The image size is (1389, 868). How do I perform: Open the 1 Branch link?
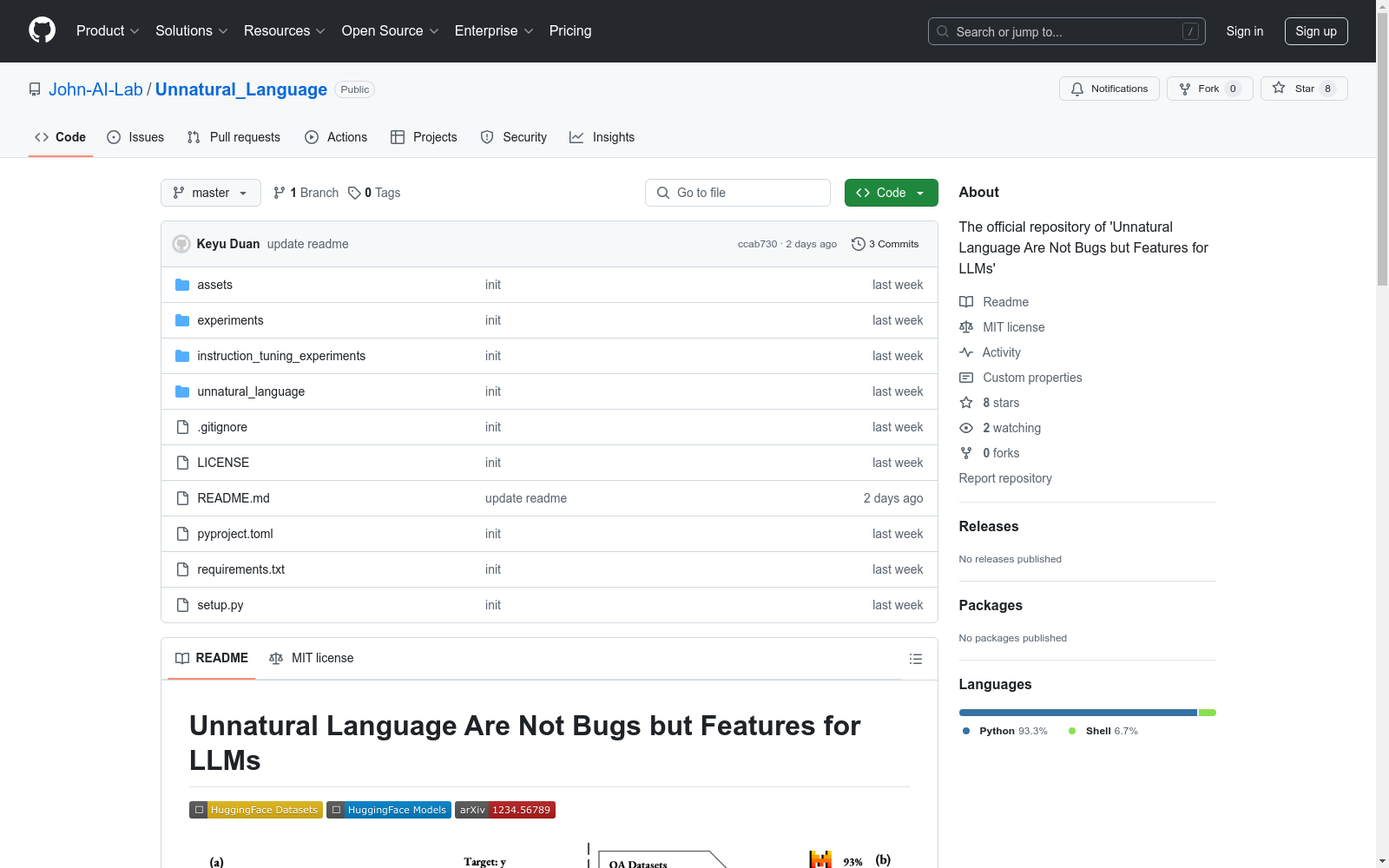click(306, 193)
